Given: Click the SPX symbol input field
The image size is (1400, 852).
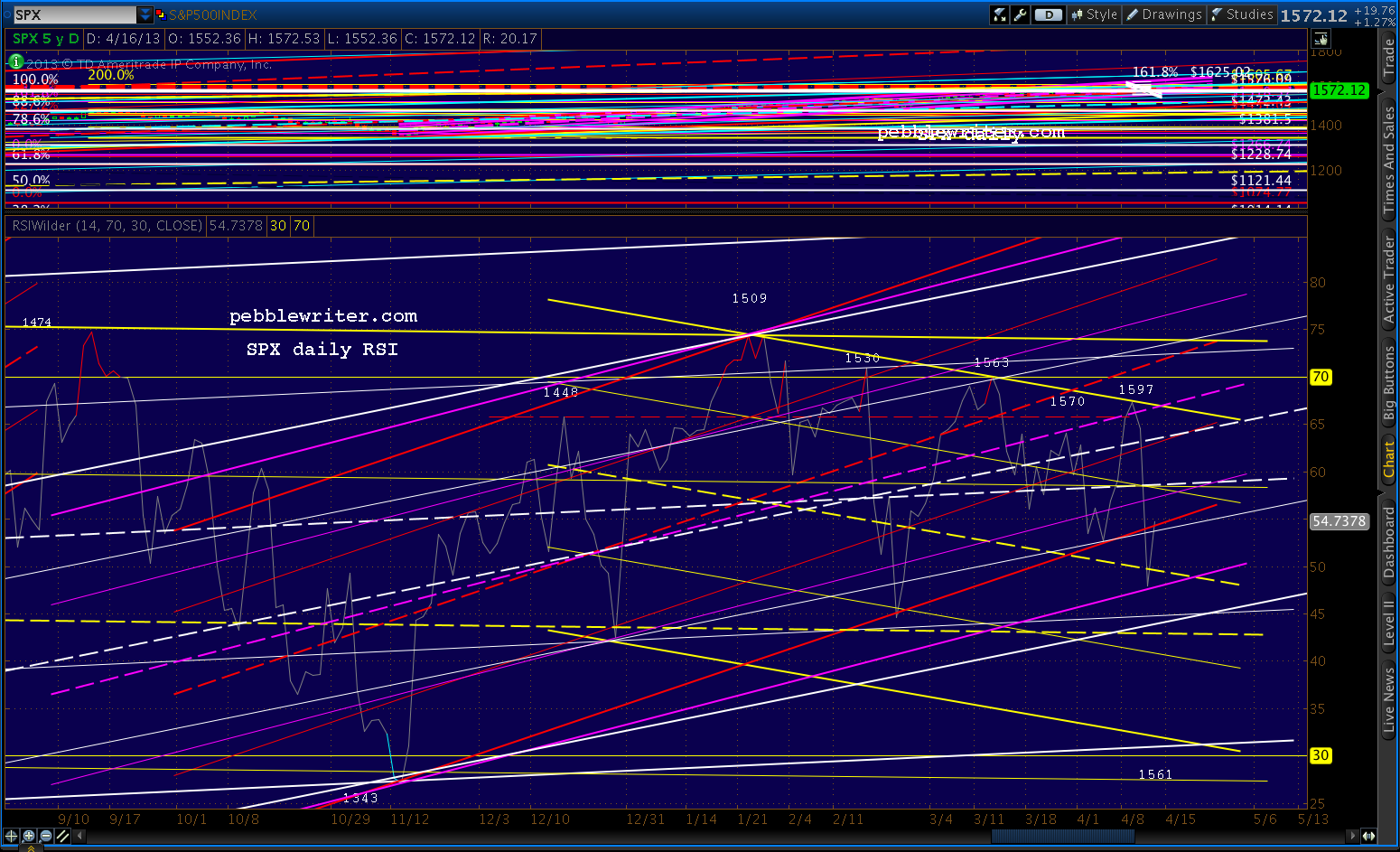Looking at the screenshot, I should pos(74,14).
